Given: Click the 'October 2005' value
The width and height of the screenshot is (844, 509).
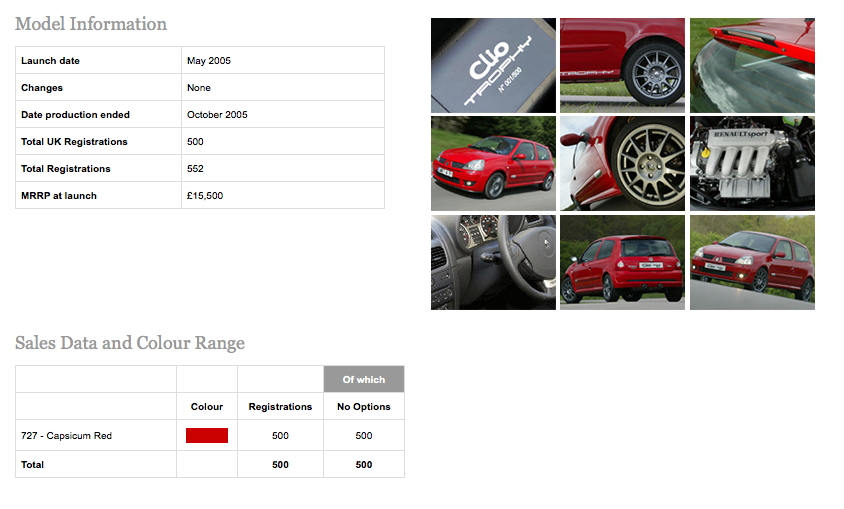Looking at the screenshot, I should (217, 115).
